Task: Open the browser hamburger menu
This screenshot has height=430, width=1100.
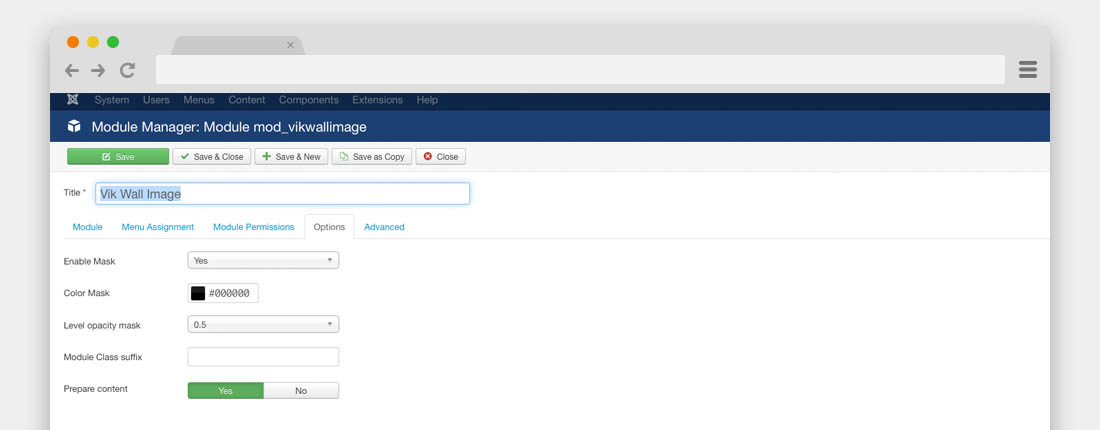Action: pos(1027,69)
